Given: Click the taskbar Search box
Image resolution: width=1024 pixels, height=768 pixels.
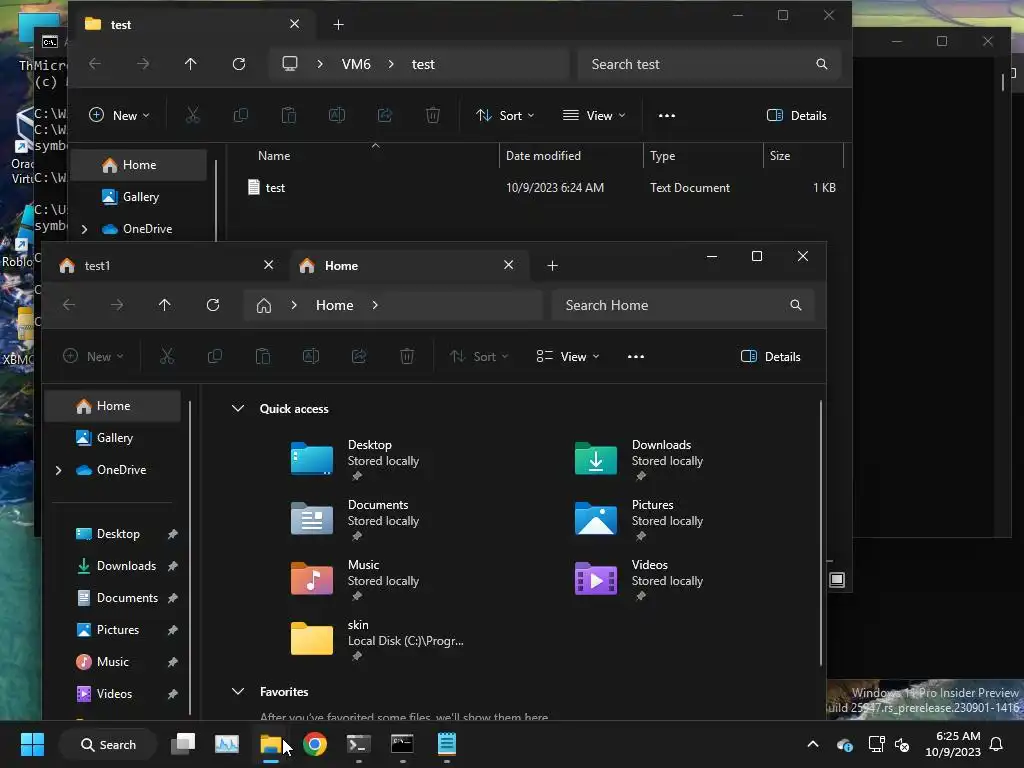Looking at the screenshot, I should point(108,744).
